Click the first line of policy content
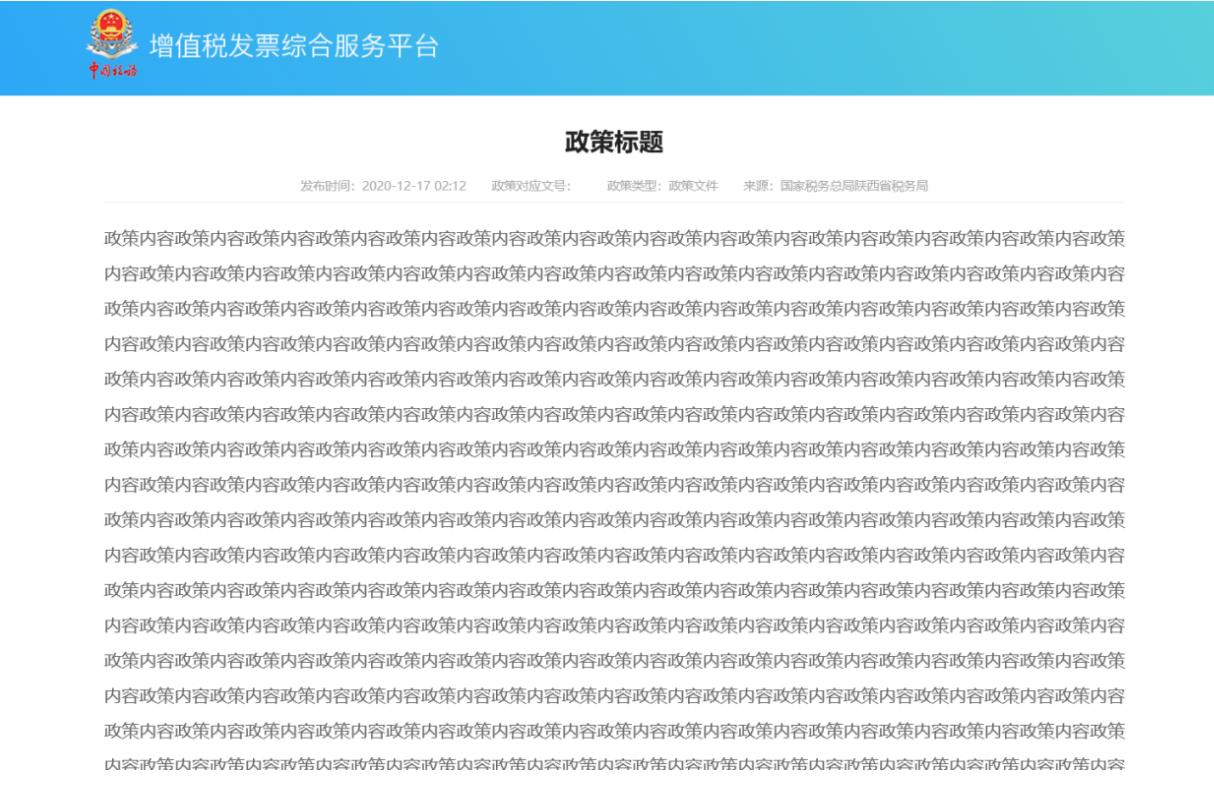The width and height of the screenshot is (1214, 794). [614, 239]
